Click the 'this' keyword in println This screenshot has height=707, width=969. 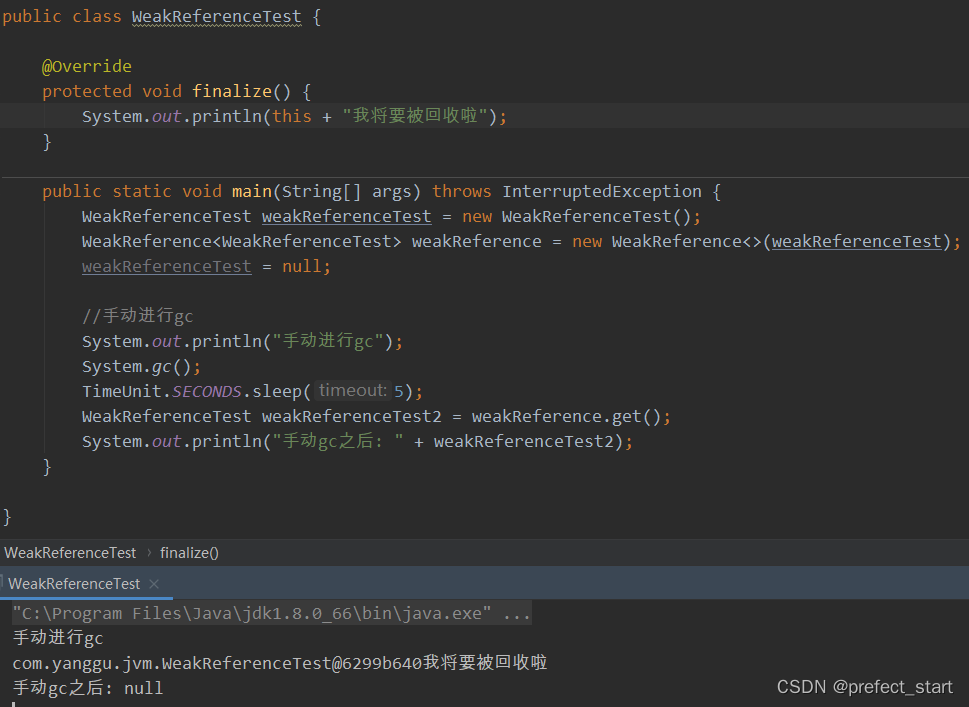[292, 116]
